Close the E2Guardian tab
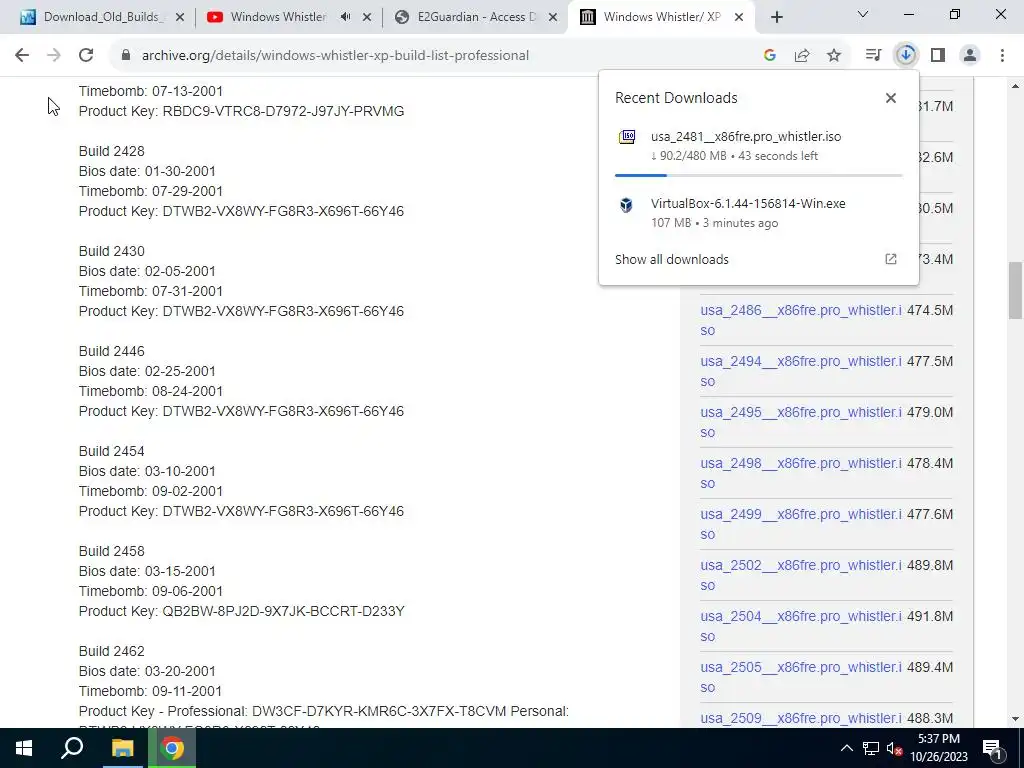 click(553, 18)
